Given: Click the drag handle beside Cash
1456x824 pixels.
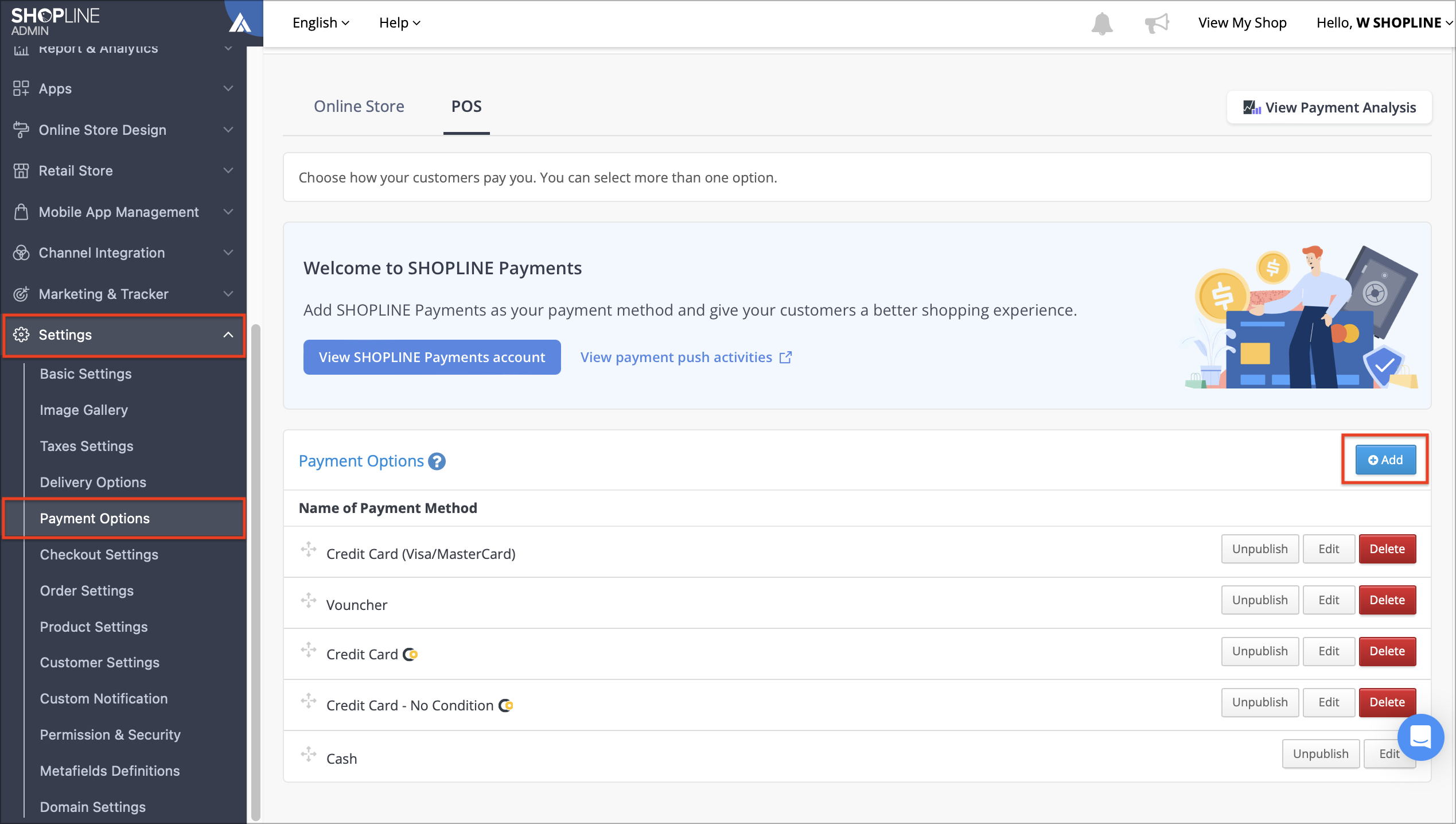Looking at the screenshot, I should click(309, 754).
